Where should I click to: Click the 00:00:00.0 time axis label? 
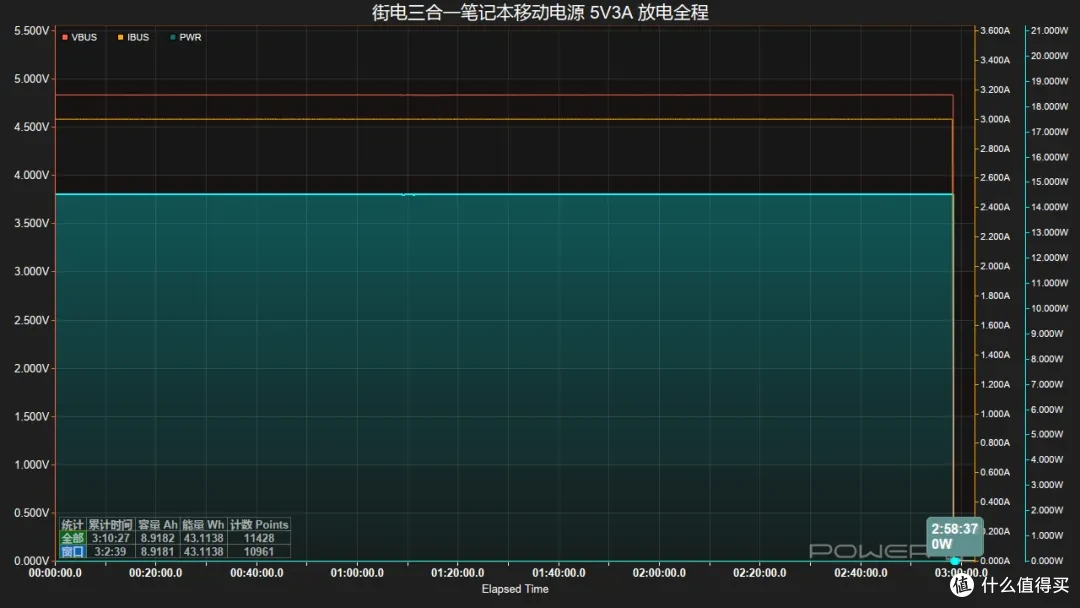tap(55, 573)
